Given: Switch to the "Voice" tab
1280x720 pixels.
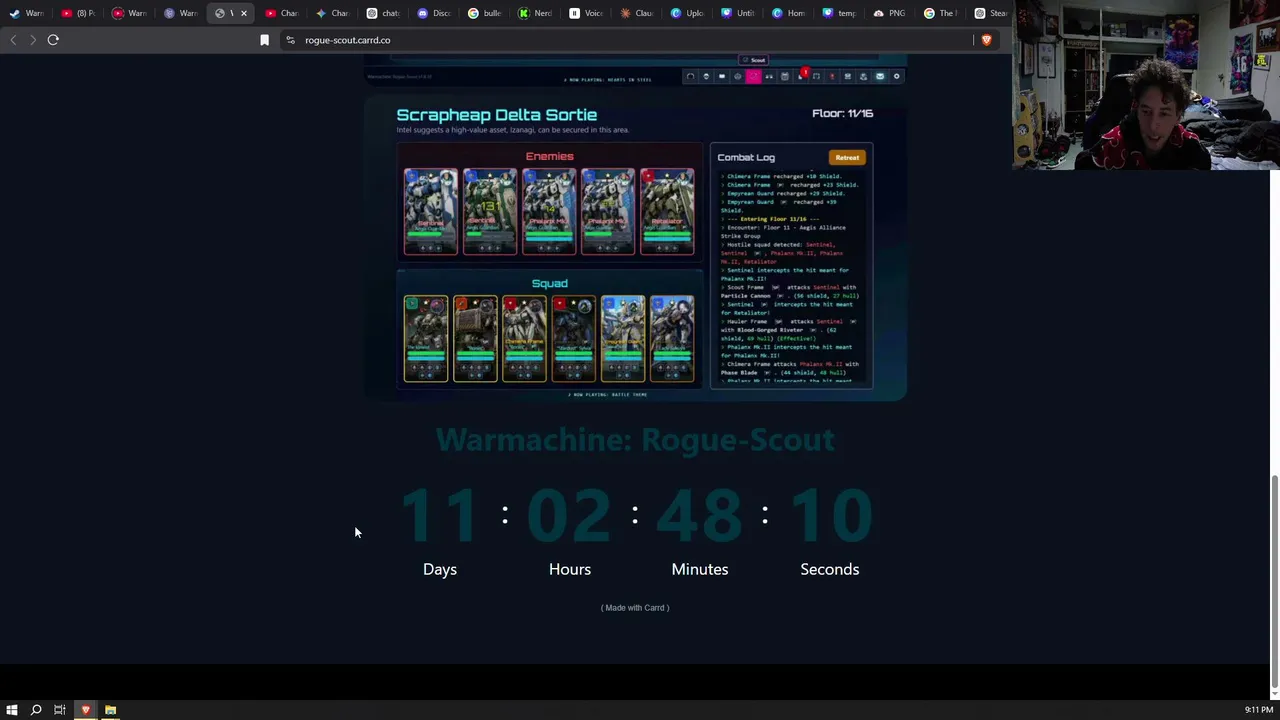Looking at the screenshot, I should pos(586,13).
